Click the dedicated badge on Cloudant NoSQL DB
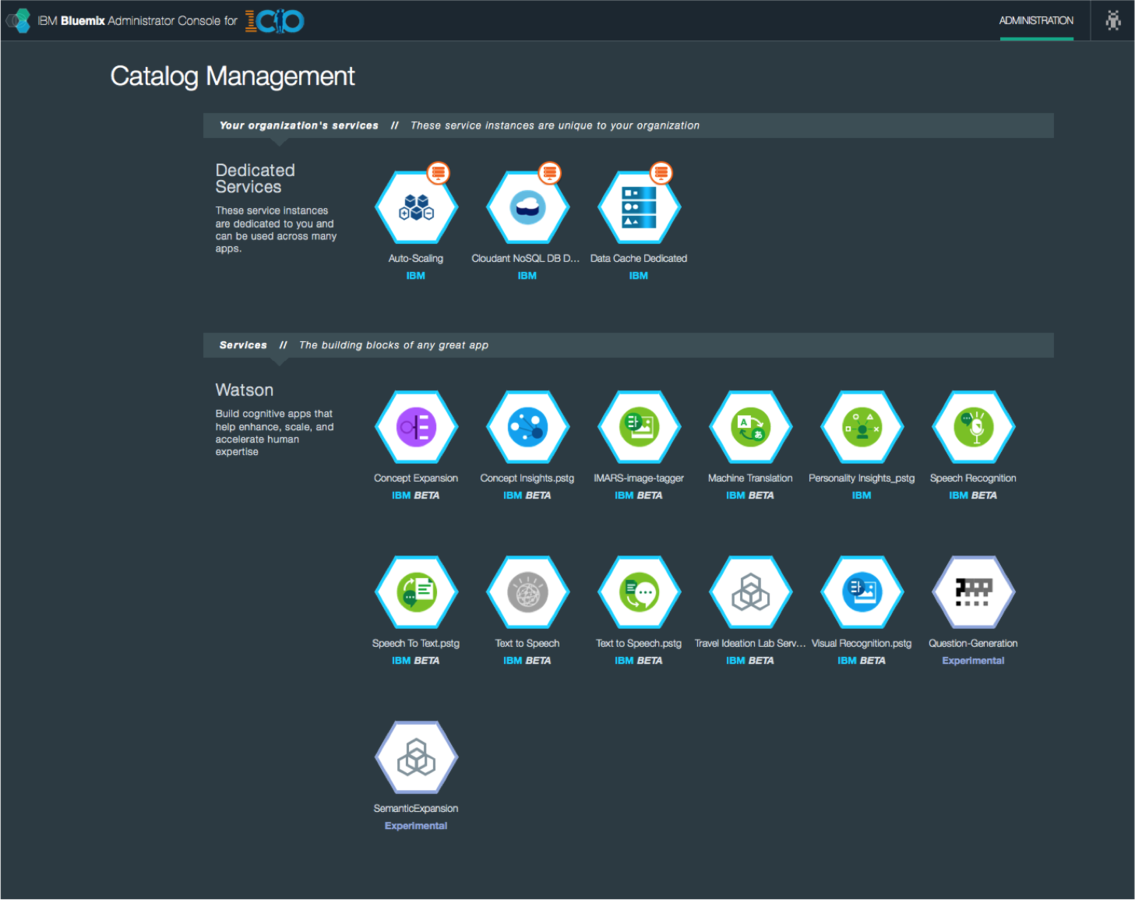The image size is (1135, 900). pyautogui.click(x=549, y=173)
